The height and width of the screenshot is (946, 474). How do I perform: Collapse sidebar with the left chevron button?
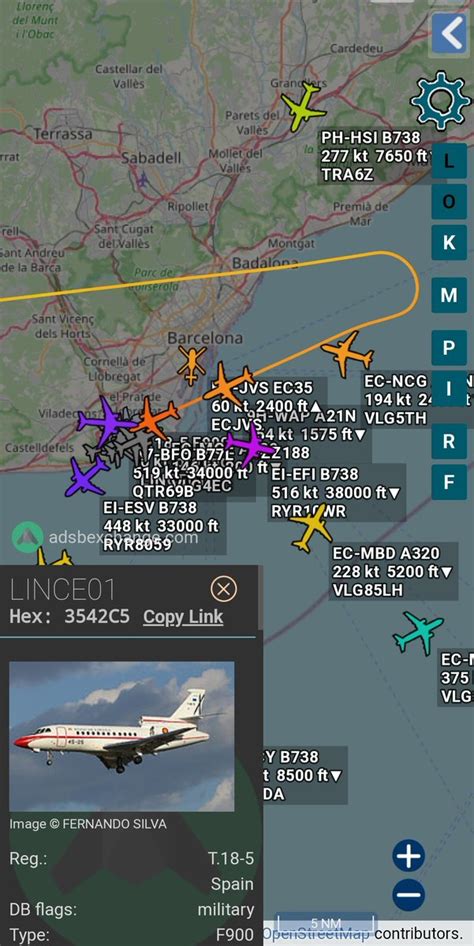point(449,33)
